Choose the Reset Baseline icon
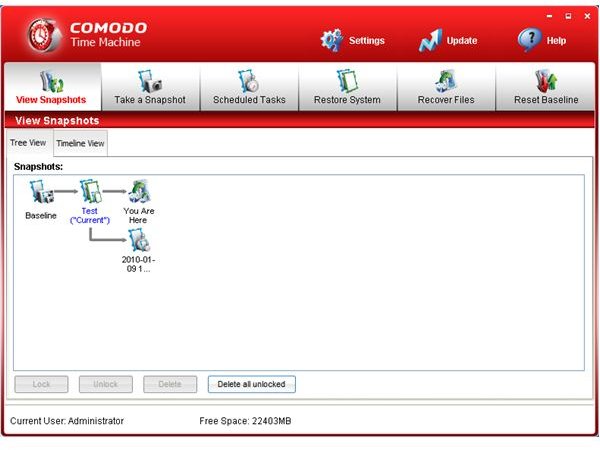Image resolution: width=600 pixels, height=450 pixels. tap(546, 81)
